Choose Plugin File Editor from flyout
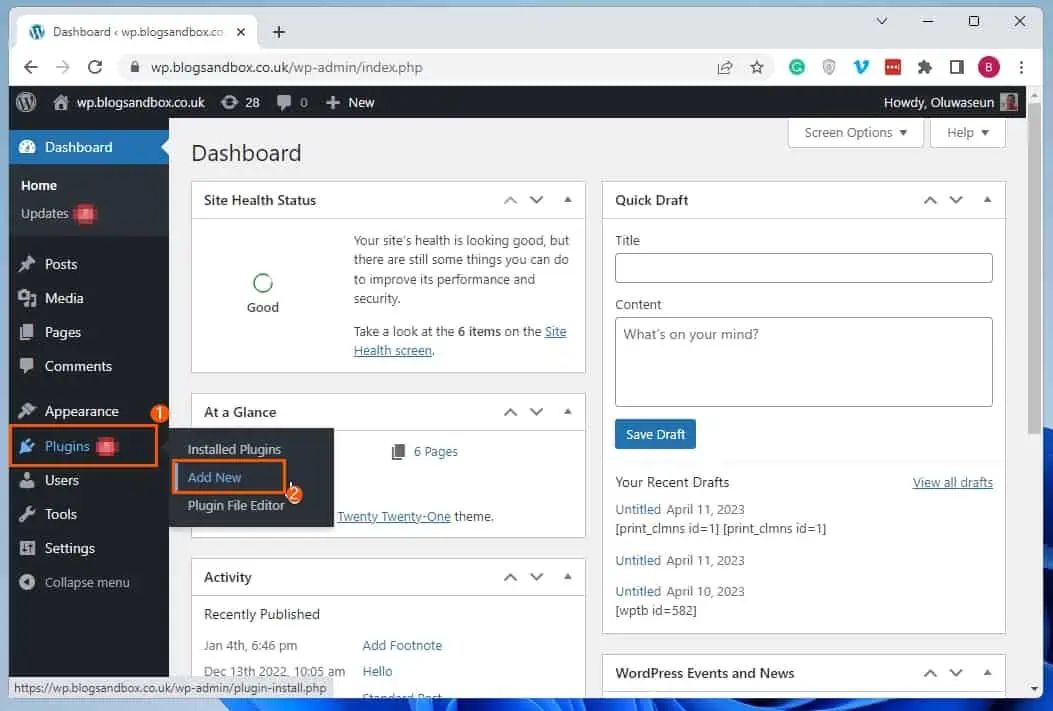 [236, 506]
